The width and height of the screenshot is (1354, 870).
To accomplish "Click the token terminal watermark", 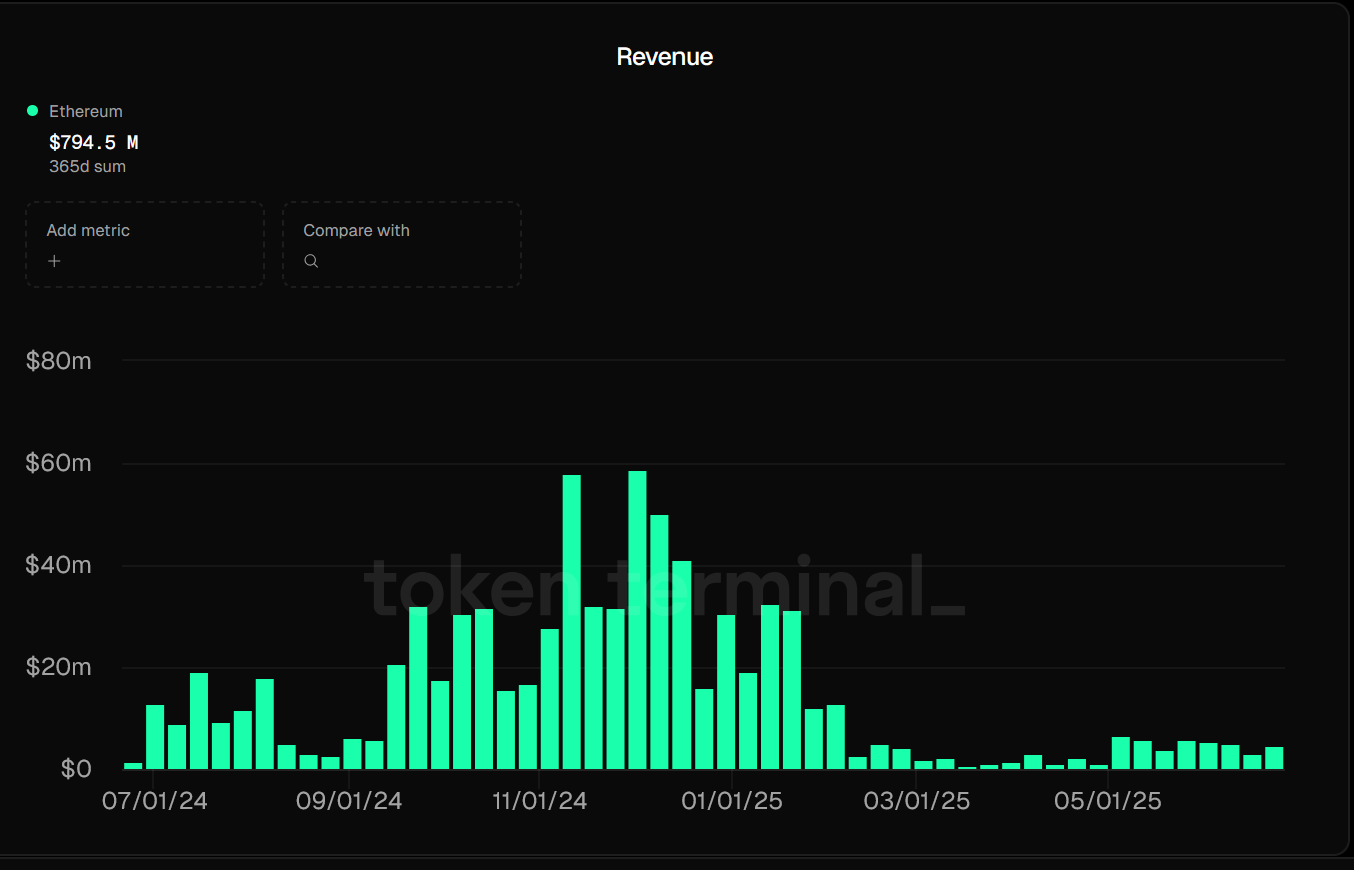I will 664,587.
